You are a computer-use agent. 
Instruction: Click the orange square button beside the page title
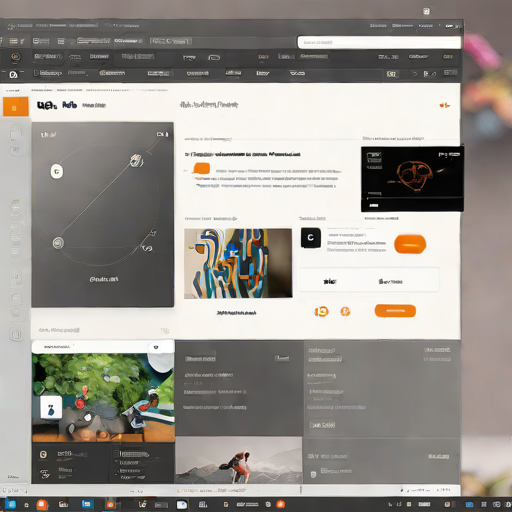[x=16, y=107]
